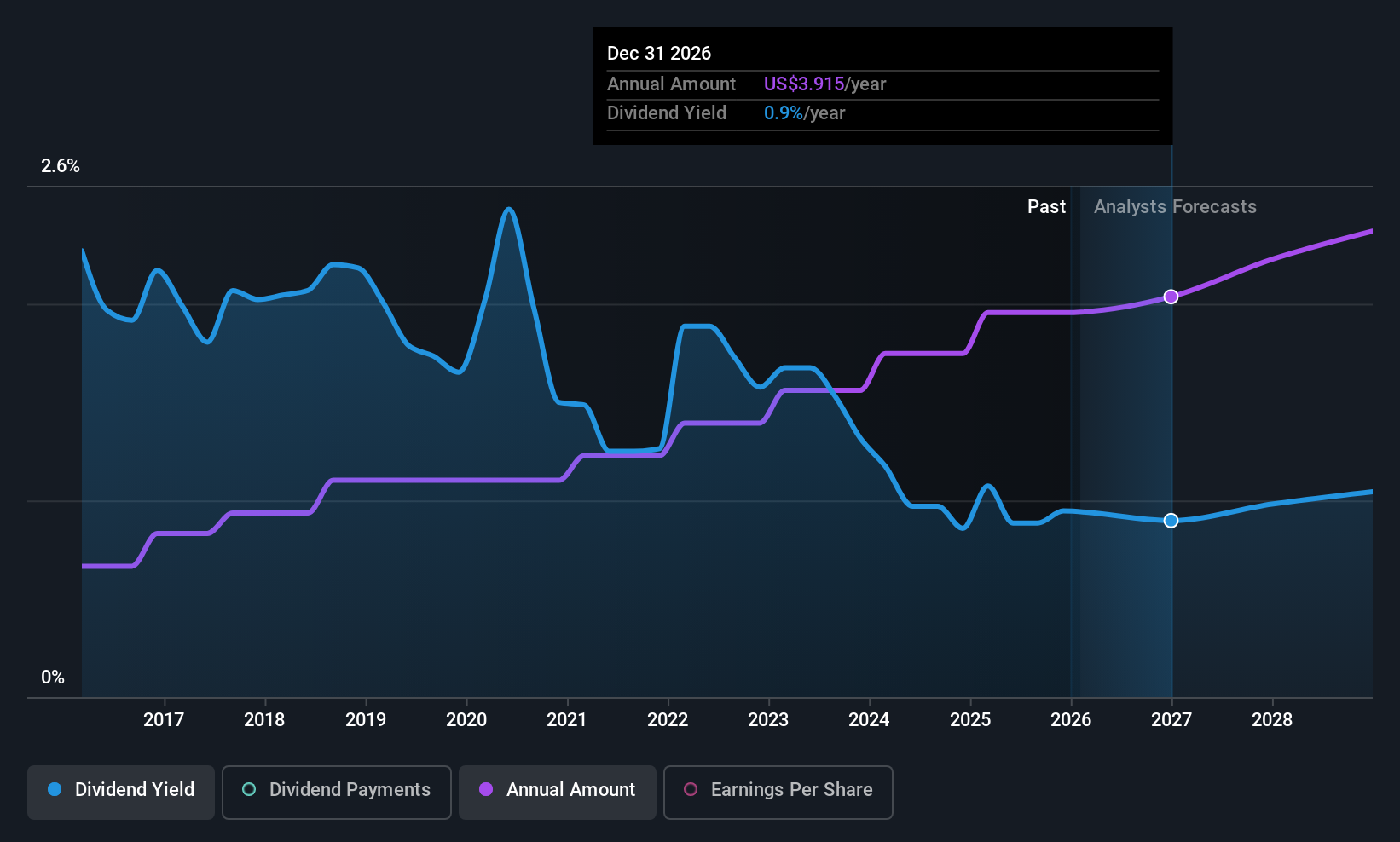Click the 2024 x-axis label
This screenshot has height=842, width=1400.
[x=869, y=720]
